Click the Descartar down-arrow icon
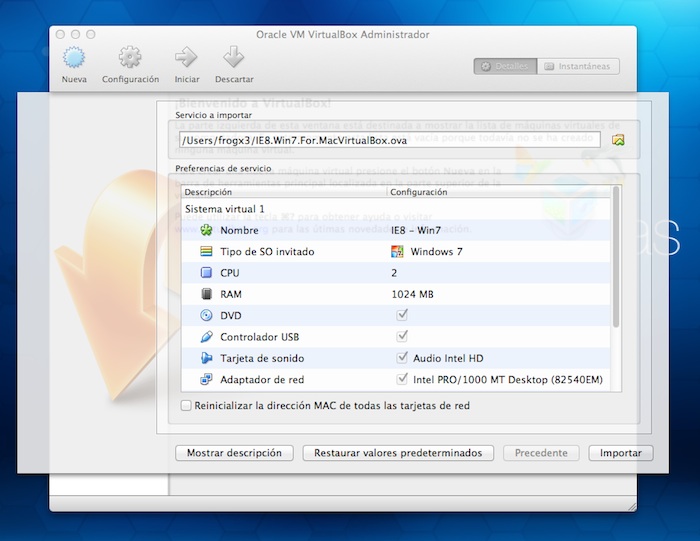The width and height of the screenshot is (700, 541). 234,58
